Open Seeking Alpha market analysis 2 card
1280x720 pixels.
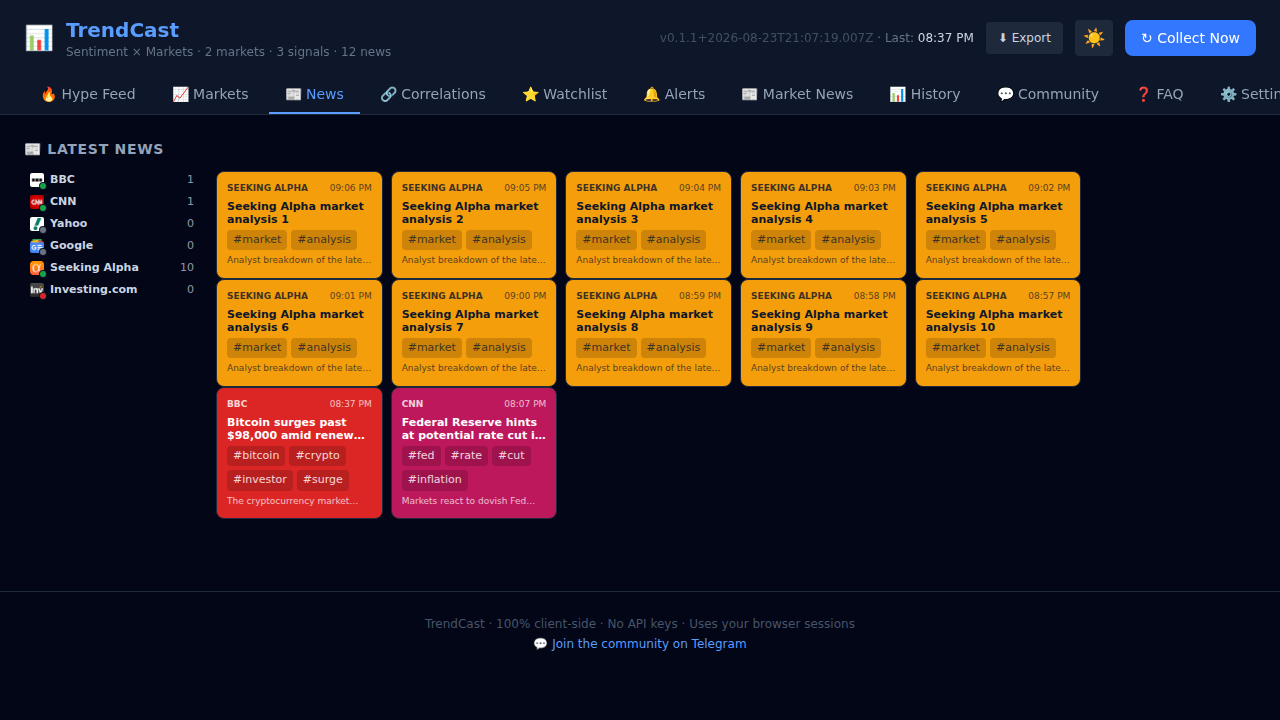coord(474,225)
